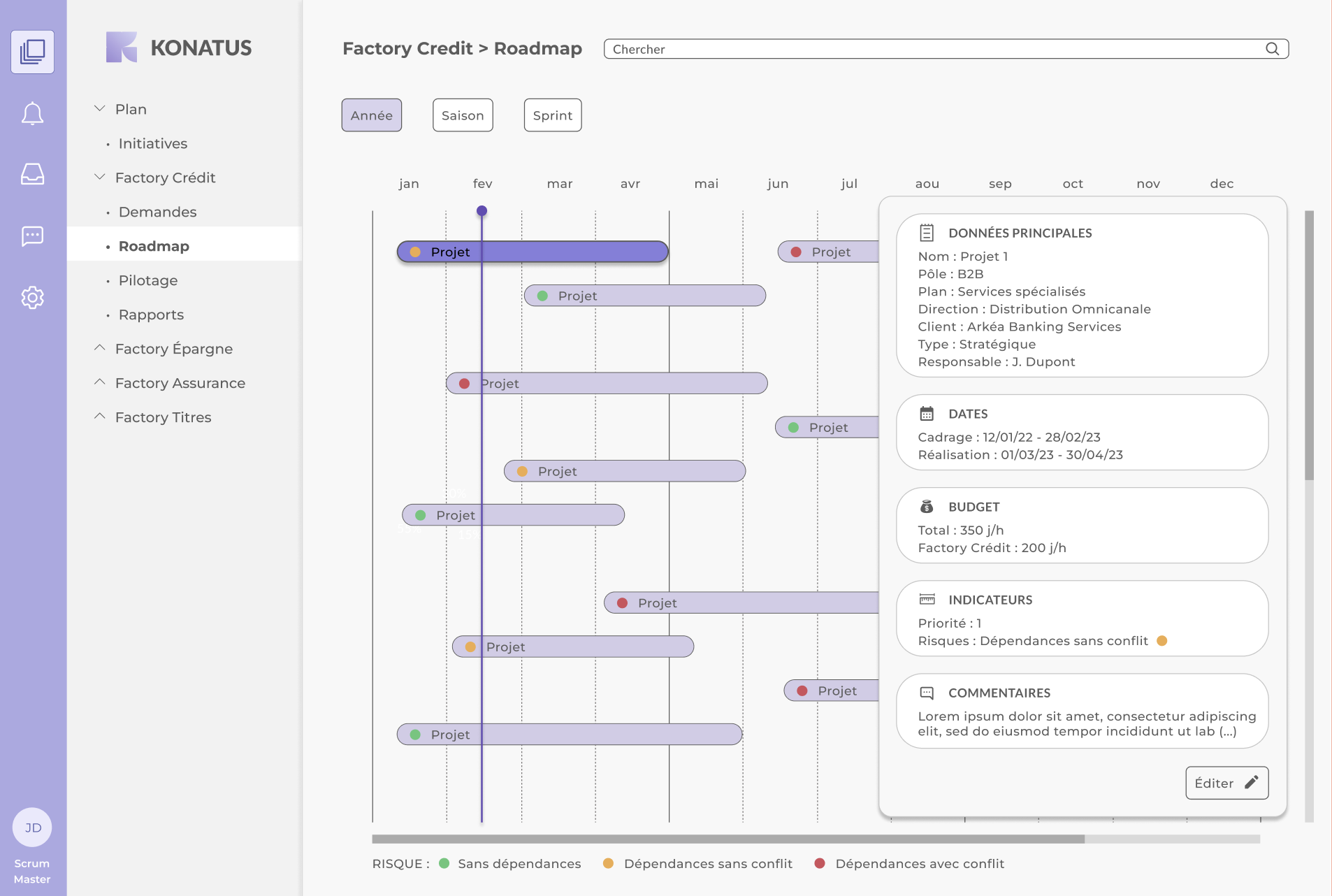This screenshot has width=1332, height=896.
Task: Click the Données principales document icon
Action: (927, 233)
